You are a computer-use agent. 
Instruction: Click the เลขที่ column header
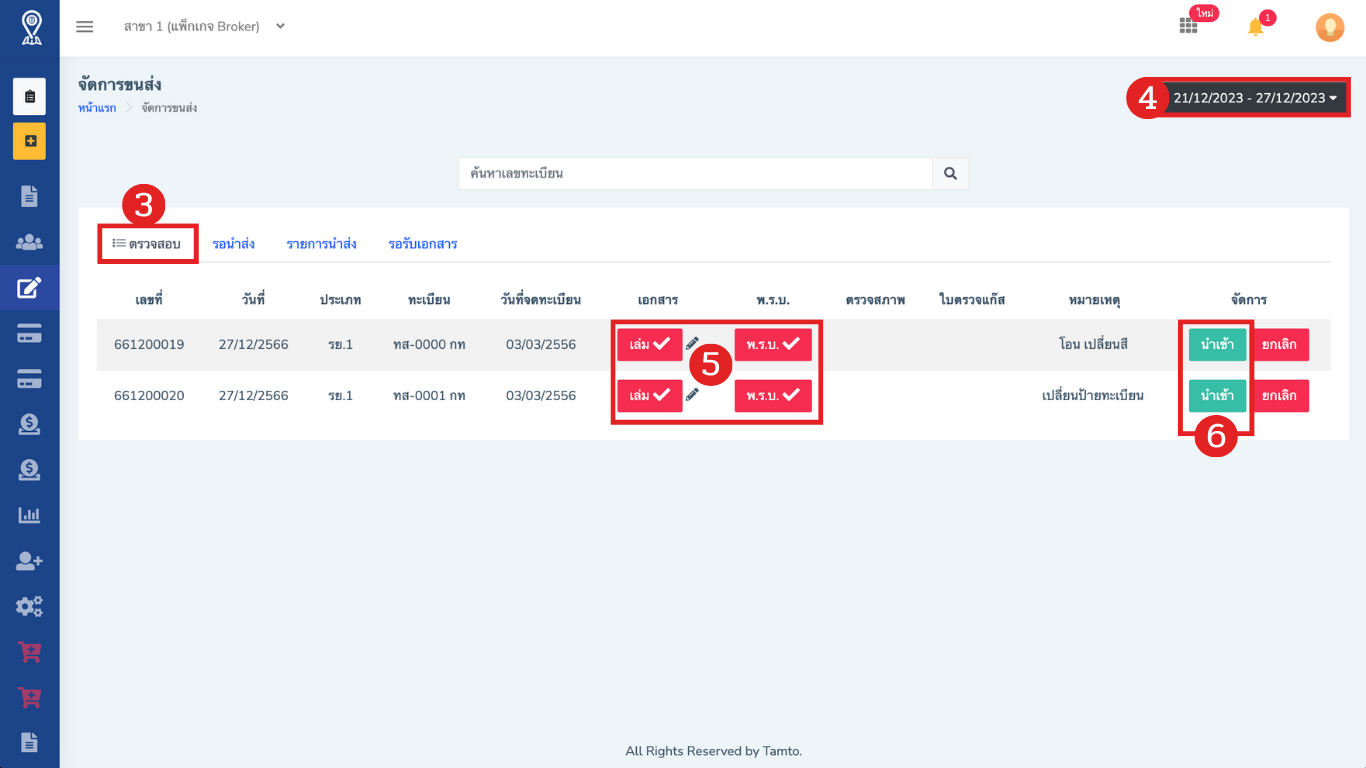(149, 300)
